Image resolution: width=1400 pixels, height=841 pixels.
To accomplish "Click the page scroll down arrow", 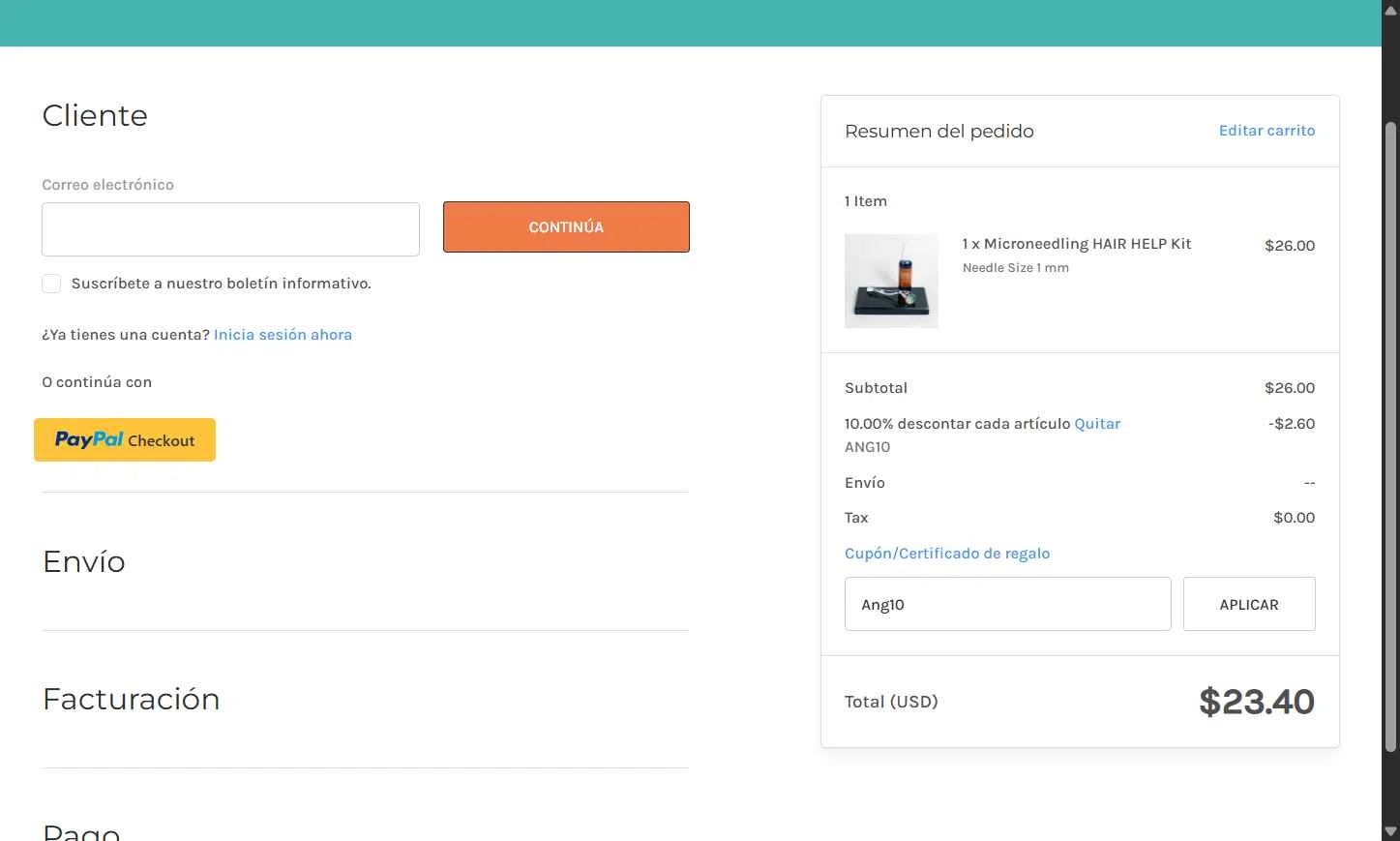I will 1390,831.
